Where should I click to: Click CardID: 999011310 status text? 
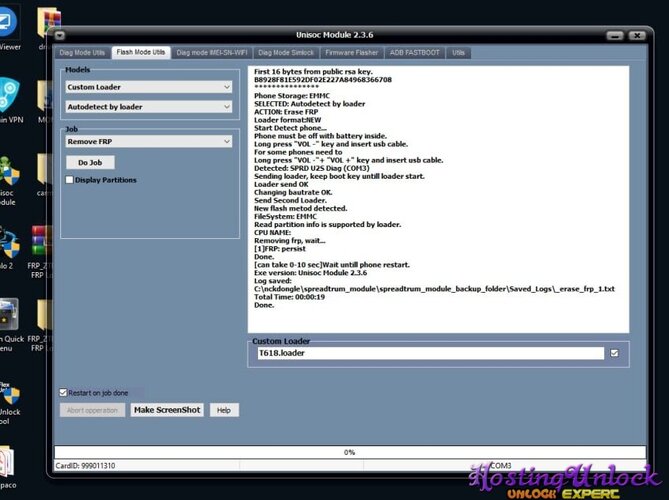[x=85, y=465]
